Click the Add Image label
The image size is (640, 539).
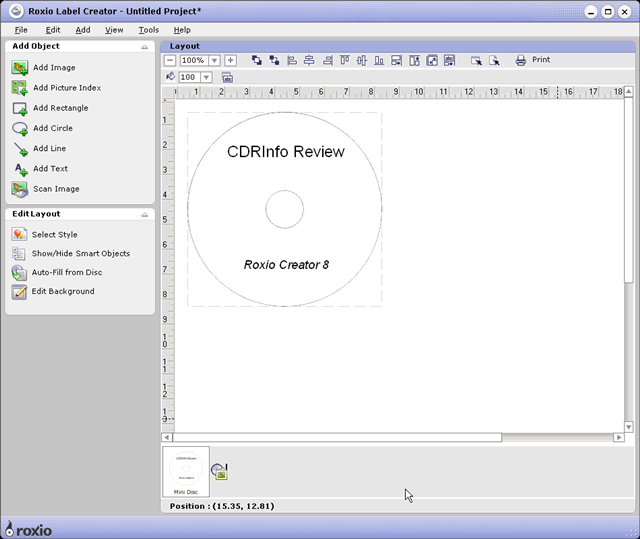54,68
